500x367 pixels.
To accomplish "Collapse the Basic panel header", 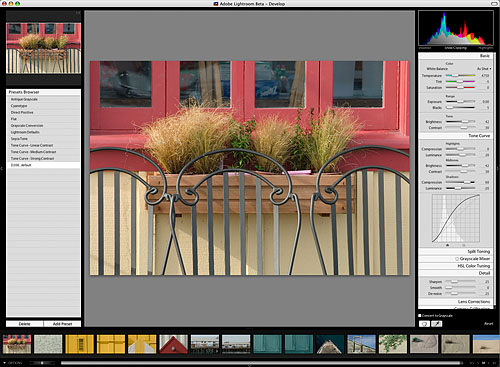I will (455, 56).
